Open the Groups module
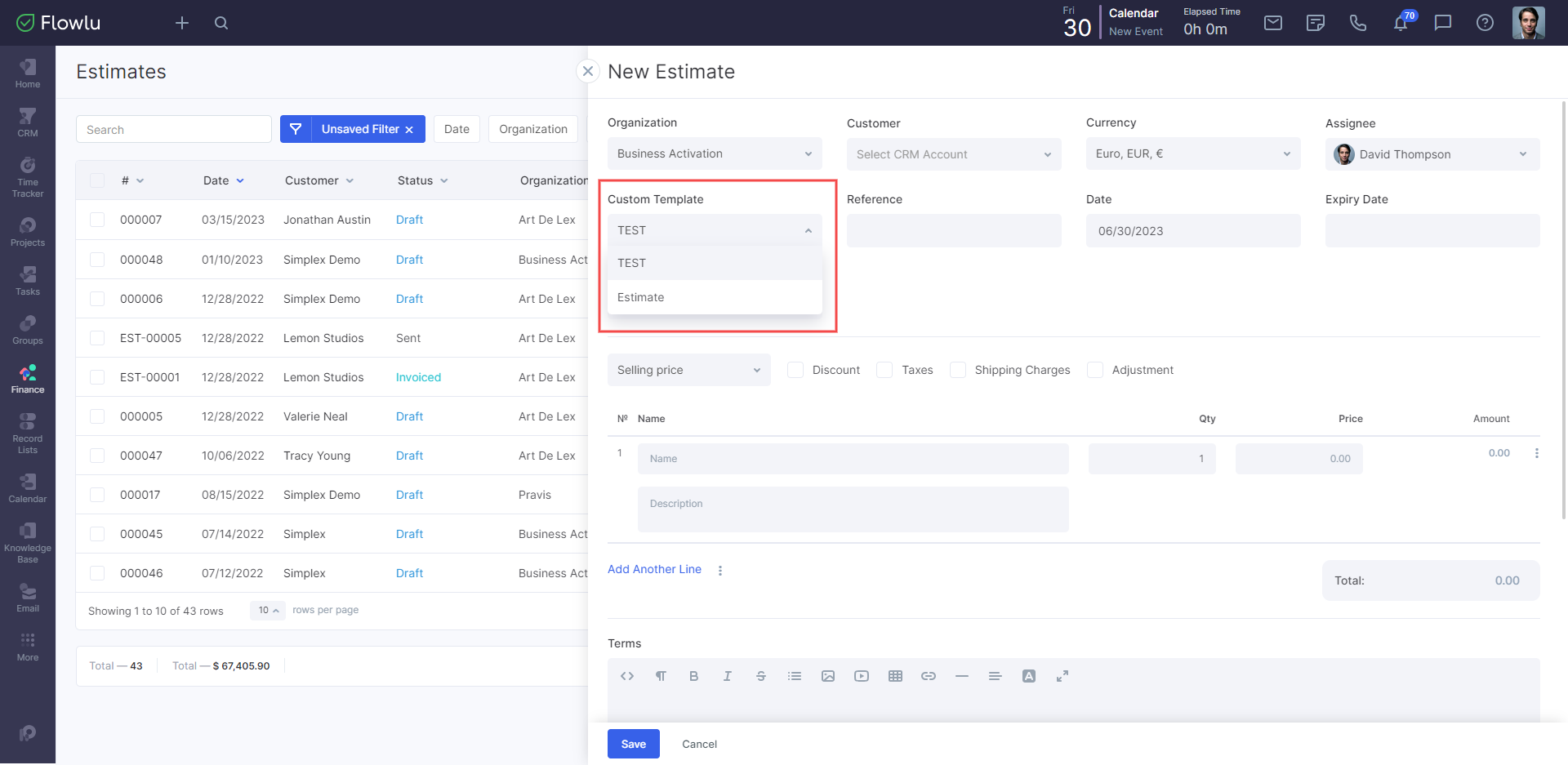This screenshot has width=1568, height=765. coord(28,330)
